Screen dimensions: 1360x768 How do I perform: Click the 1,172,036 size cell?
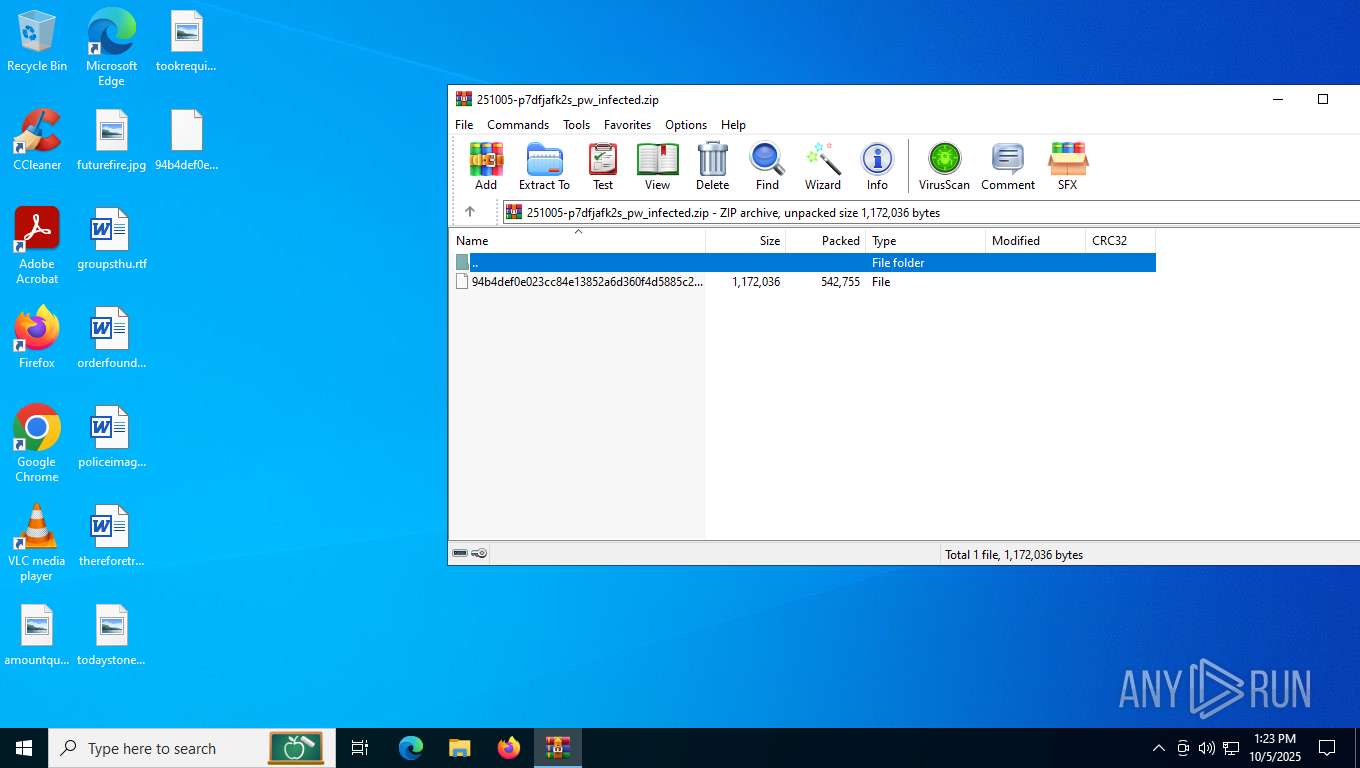756,282
